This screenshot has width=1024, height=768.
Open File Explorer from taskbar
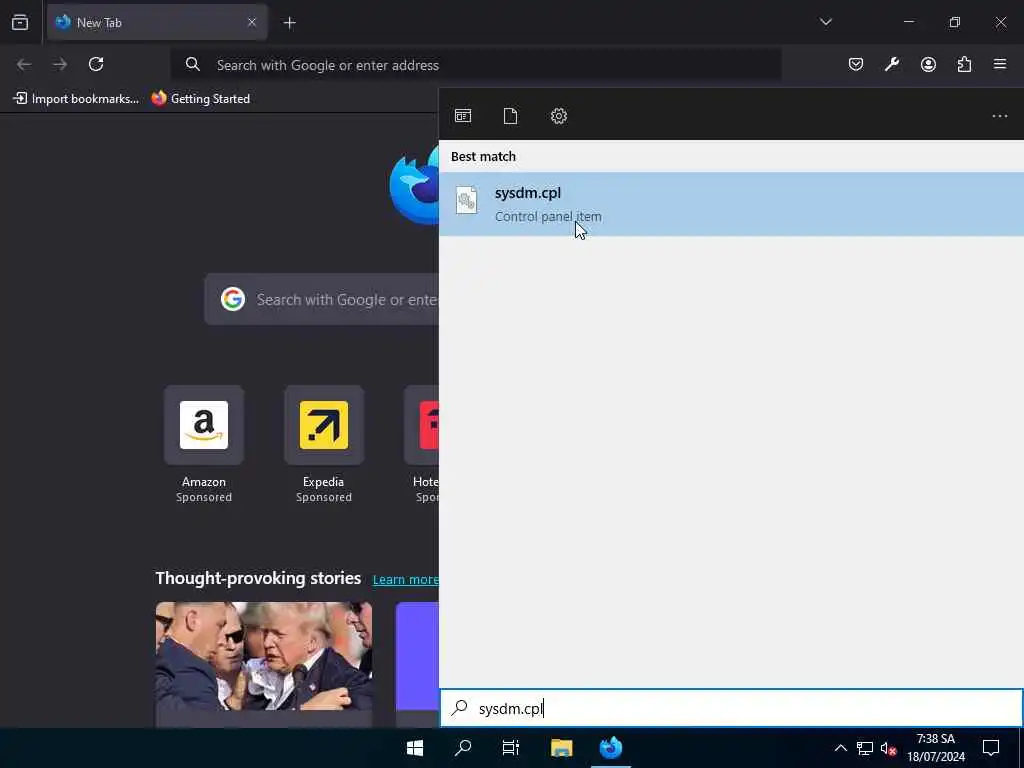562,748
